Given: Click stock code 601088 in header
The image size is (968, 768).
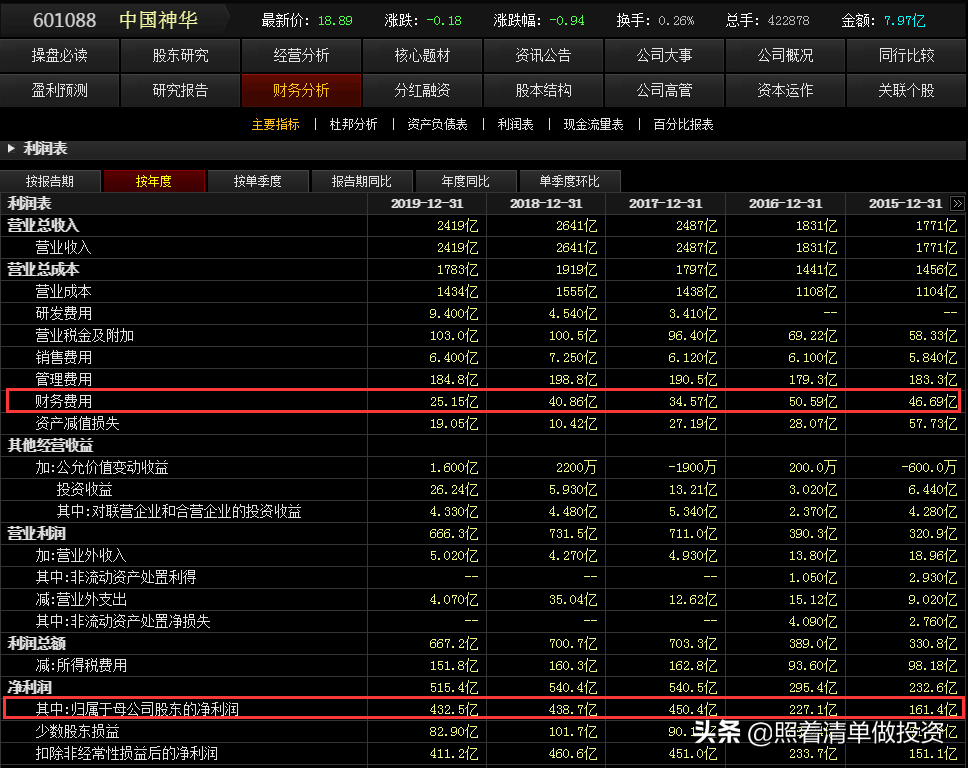Looking at the screenshot, I should click(64, 20).
